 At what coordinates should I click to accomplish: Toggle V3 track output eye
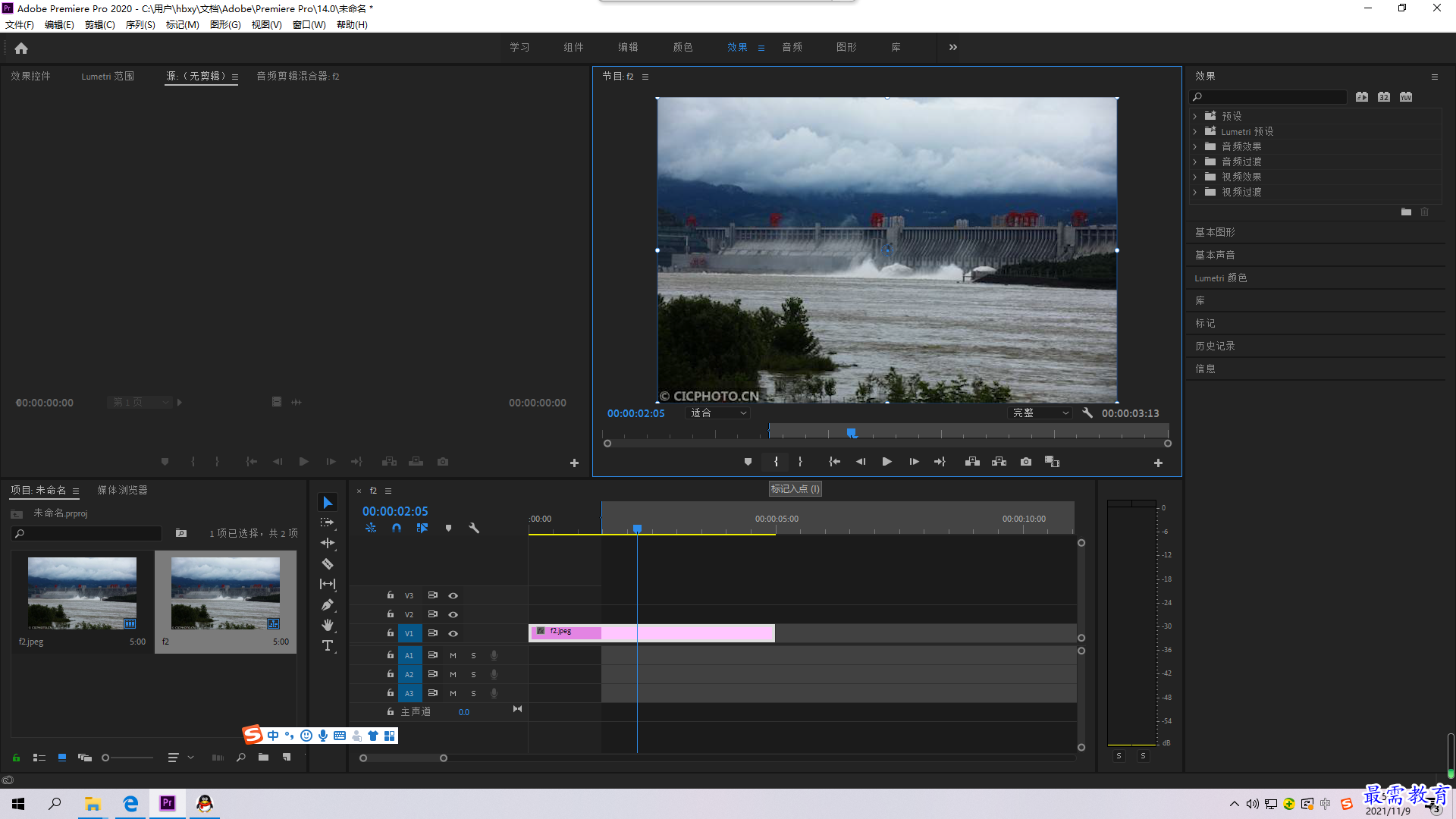point(453,595)
